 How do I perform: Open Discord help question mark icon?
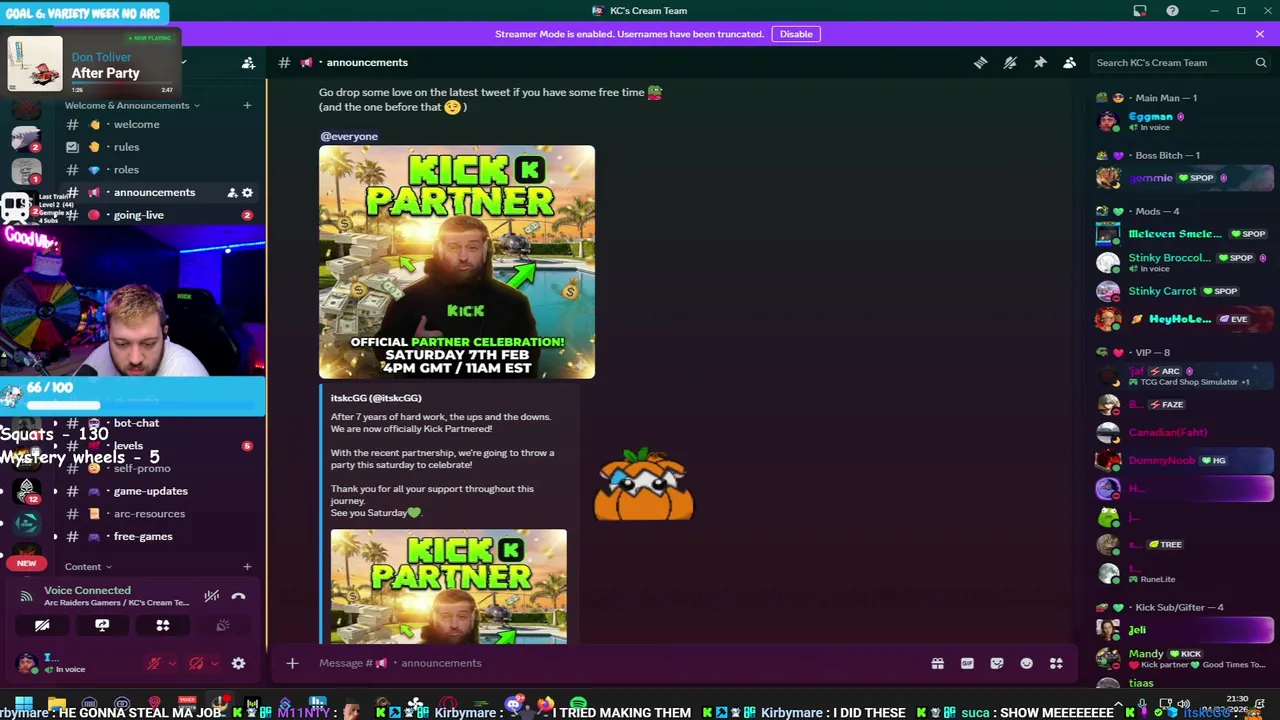click(x=1172, y=11)
